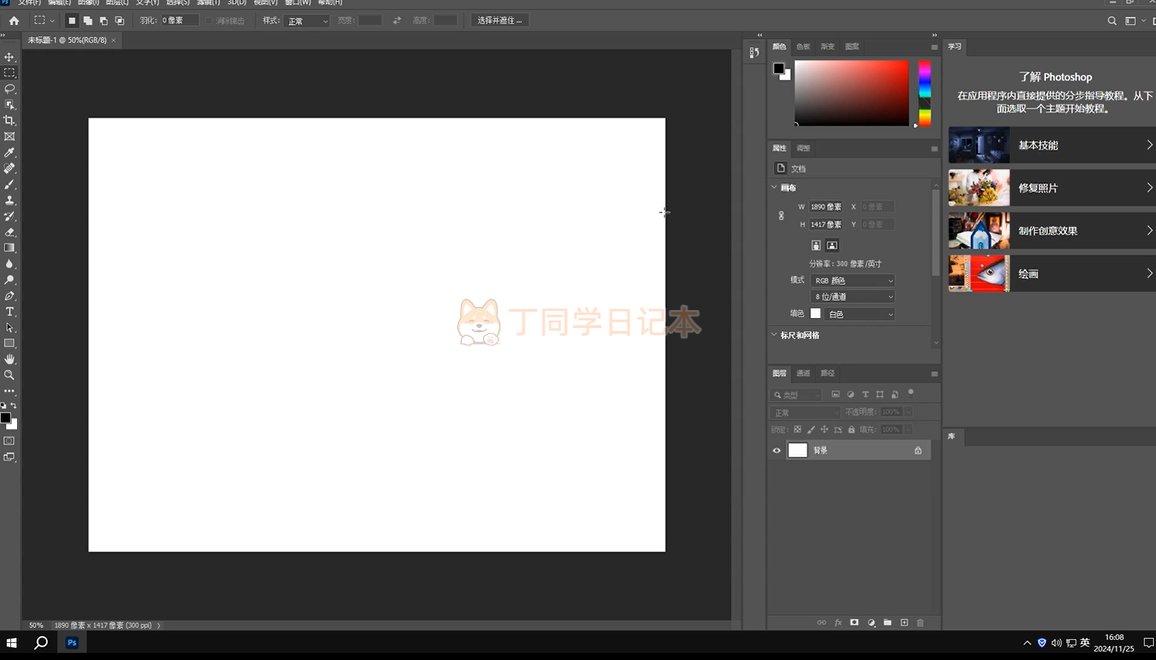
Task: Switch to the 路径 tab
Action: [827, 373]
